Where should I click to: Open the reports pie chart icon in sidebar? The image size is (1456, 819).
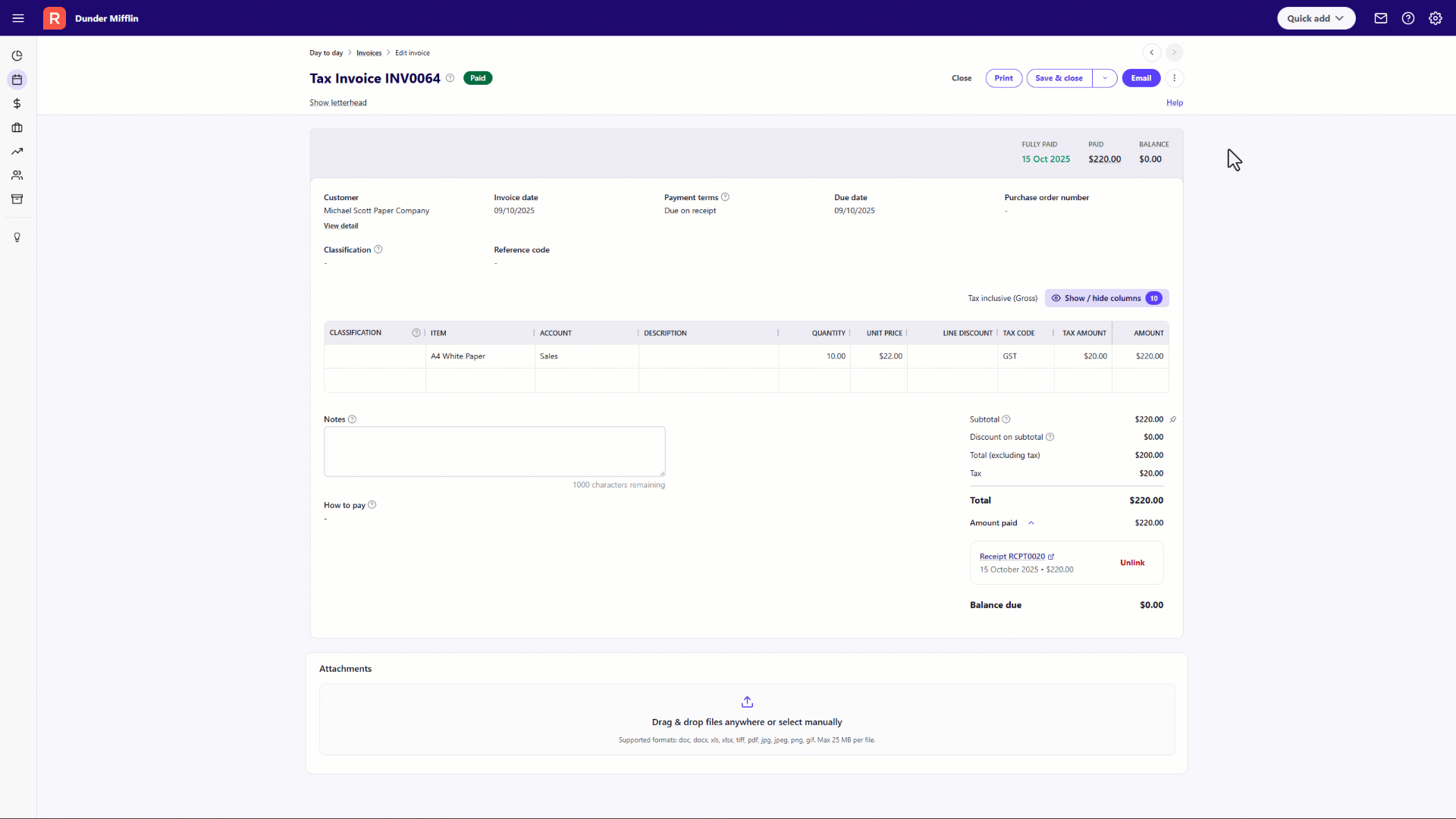[17, 55]
